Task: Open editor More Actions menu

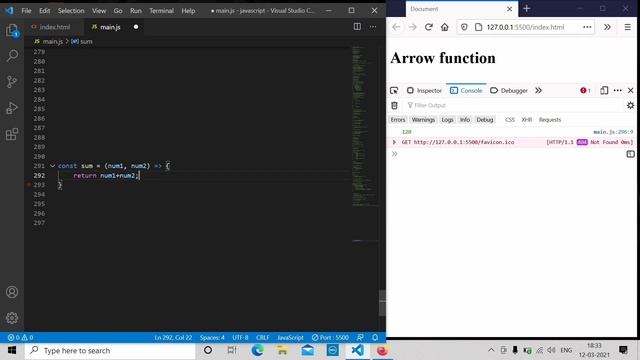Action: tap(373, 27)
